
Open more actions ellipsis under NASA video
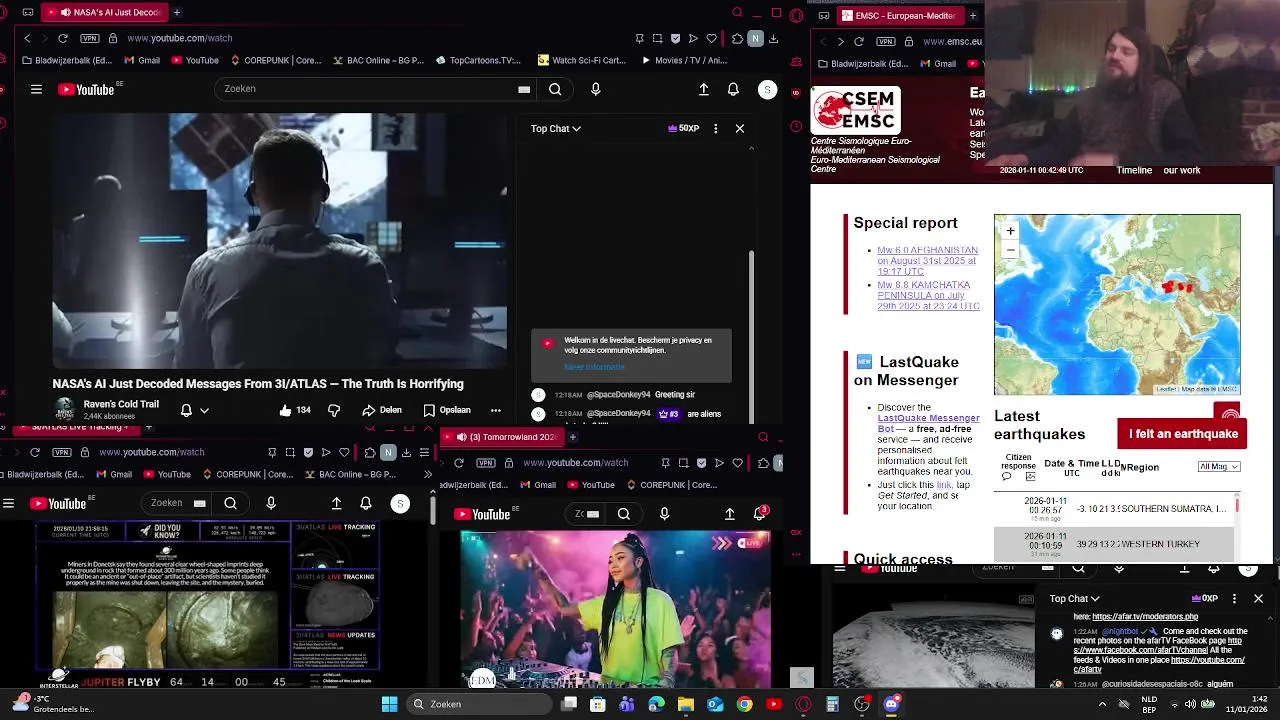(x=495, y=410)
